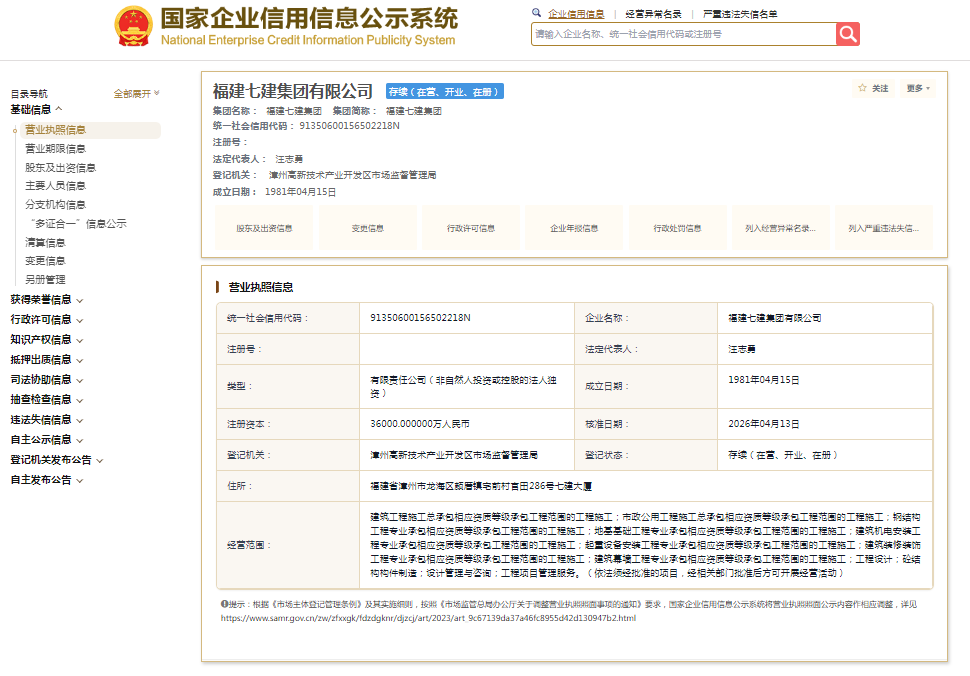Click the 关注 star icon

click(863, 88)
